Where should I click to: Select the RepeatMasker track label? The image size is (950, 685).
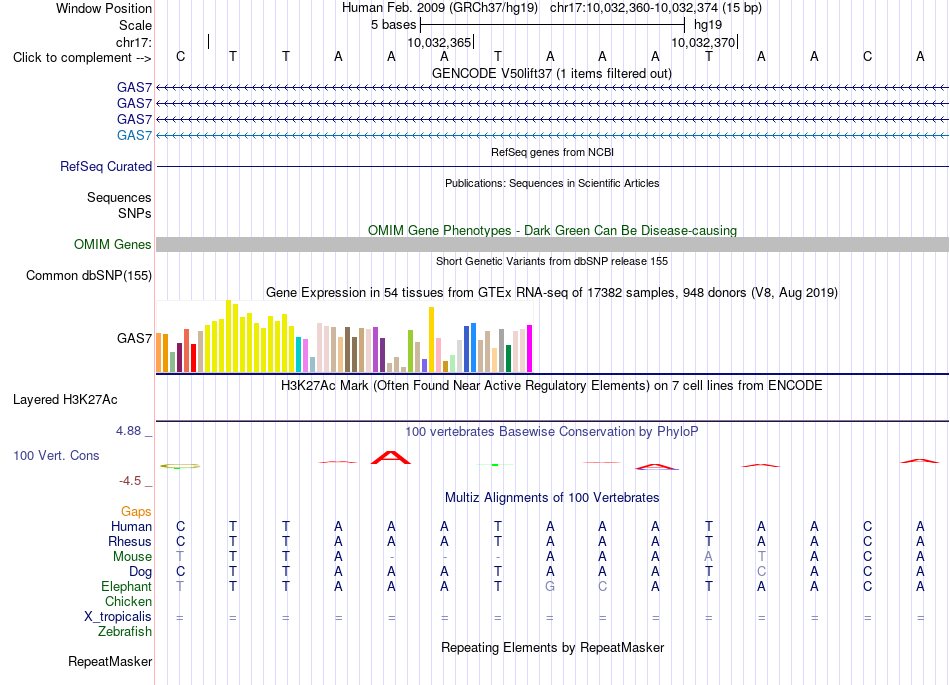110,661
